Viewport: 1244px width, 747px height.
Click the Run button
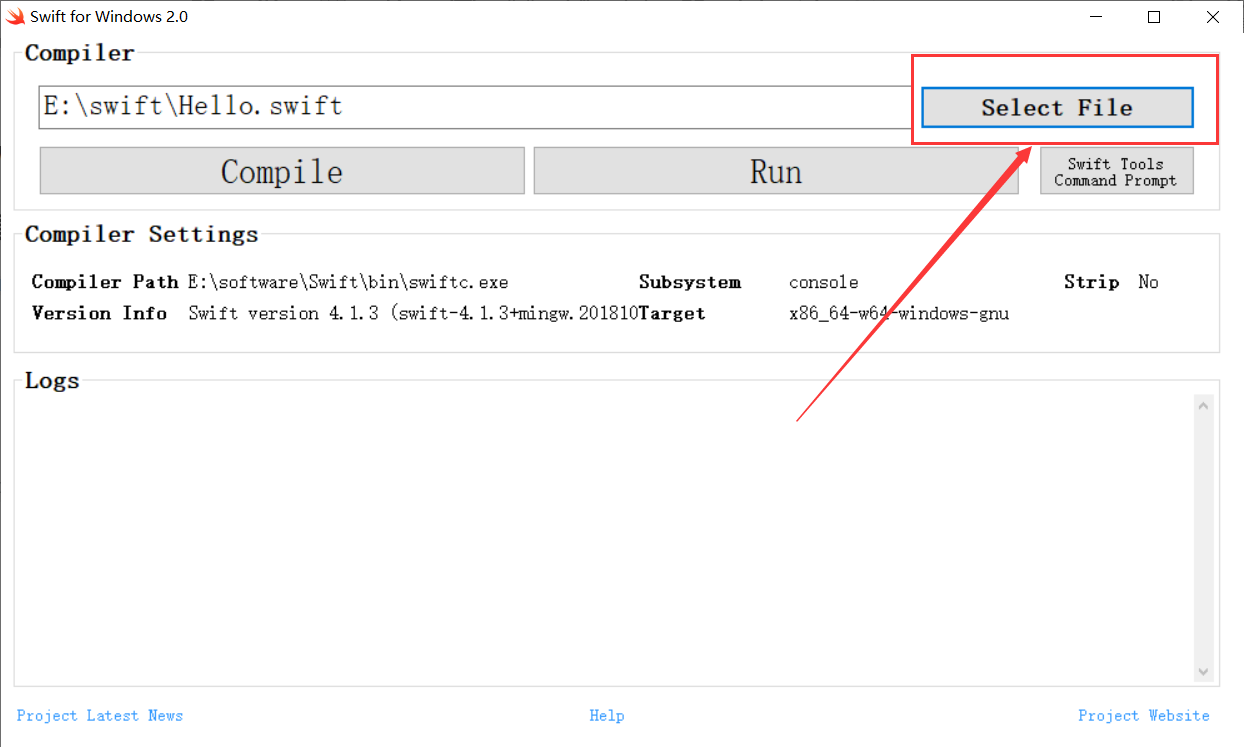[776, 170]
